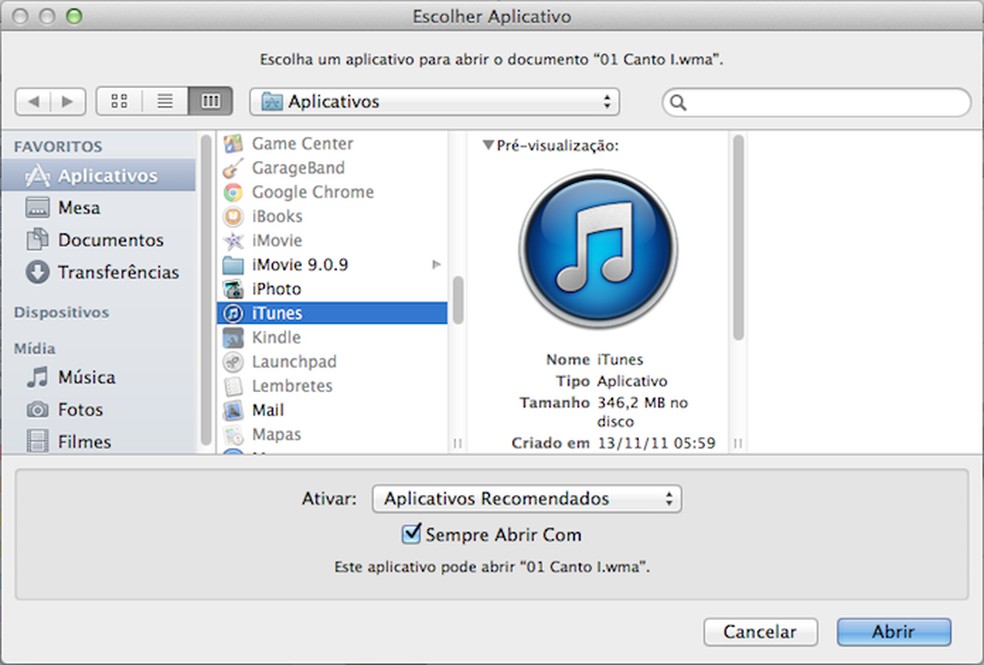Click the Game Center app icon
This screenshot has height=665, width=984.
pyautogui.click(x=233, y=144)
